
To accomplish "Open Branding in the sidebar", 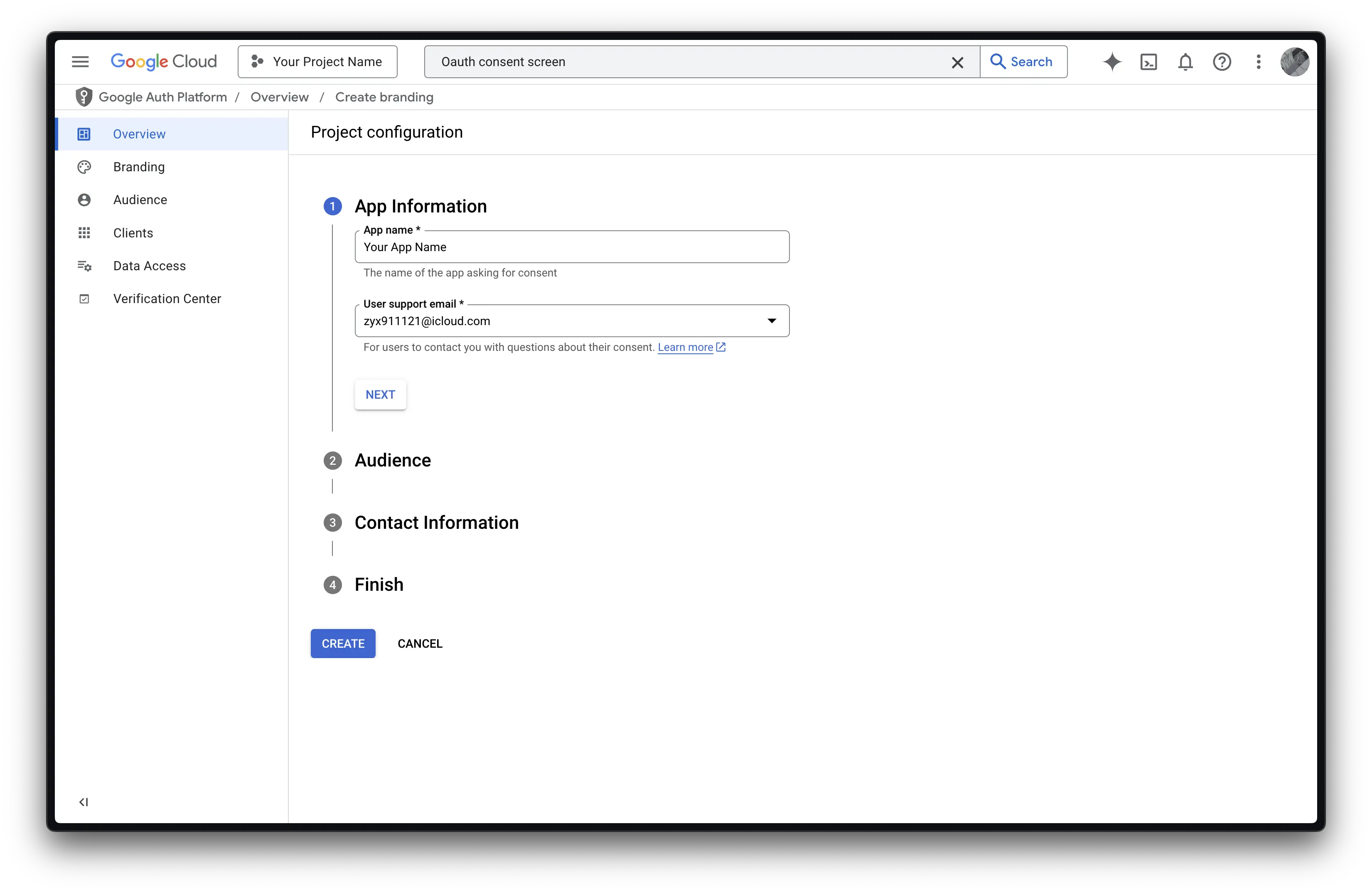I will click(x=172, y=167).
